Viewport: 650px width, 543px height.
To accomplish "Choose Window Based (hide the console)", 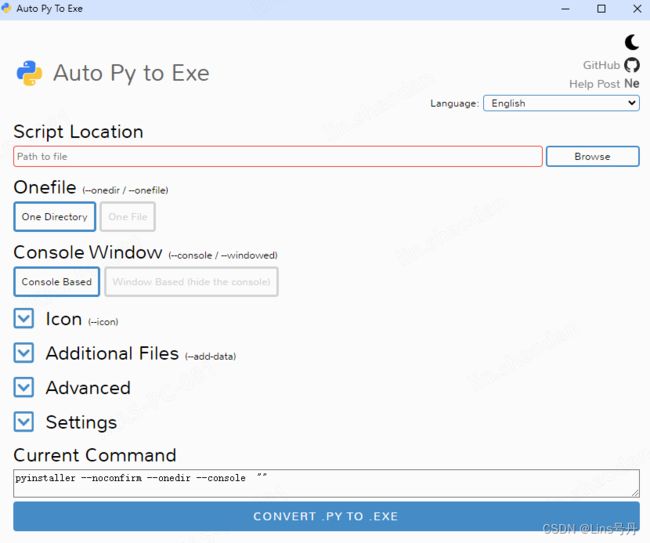I will pyautogui.click(x=191, y=282).
